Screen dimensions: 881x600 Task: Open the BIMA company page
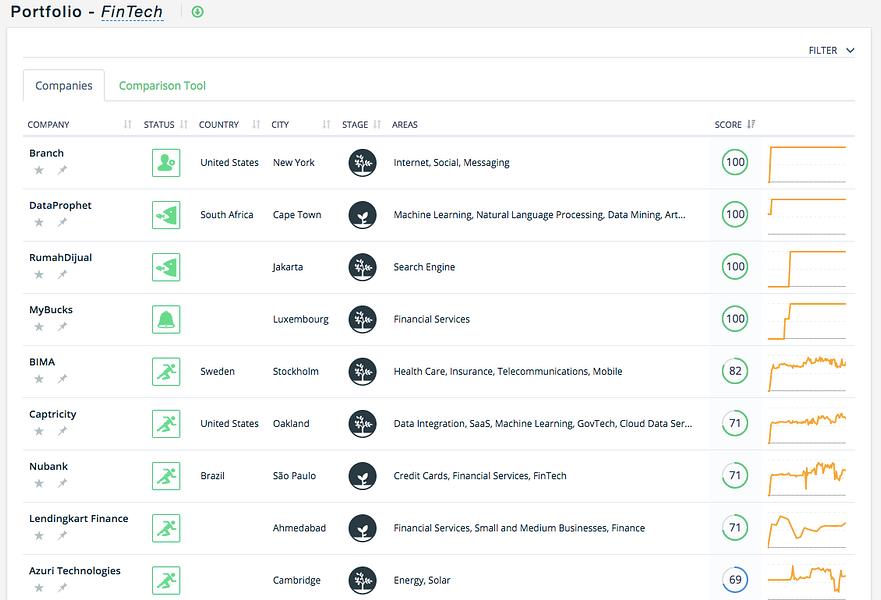[x=42, y=362]
